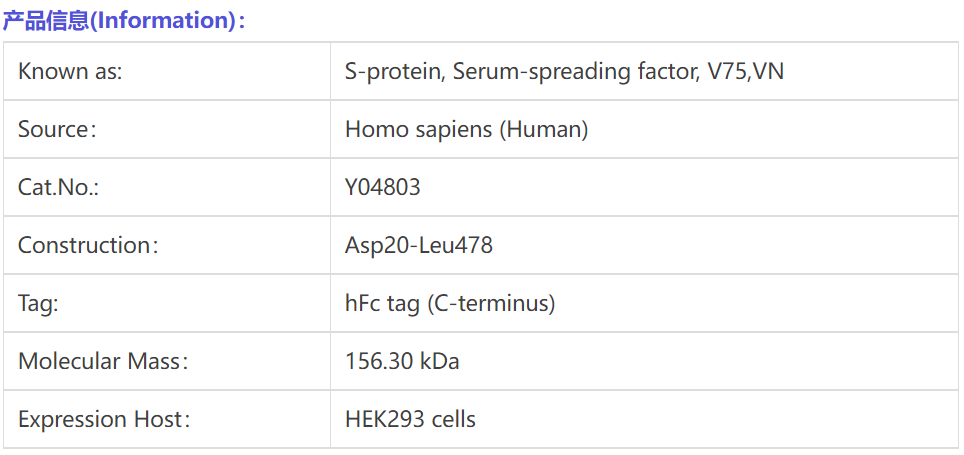
Task: Click the "Molecular Mass:" label cell
Action: pos(103,361)
